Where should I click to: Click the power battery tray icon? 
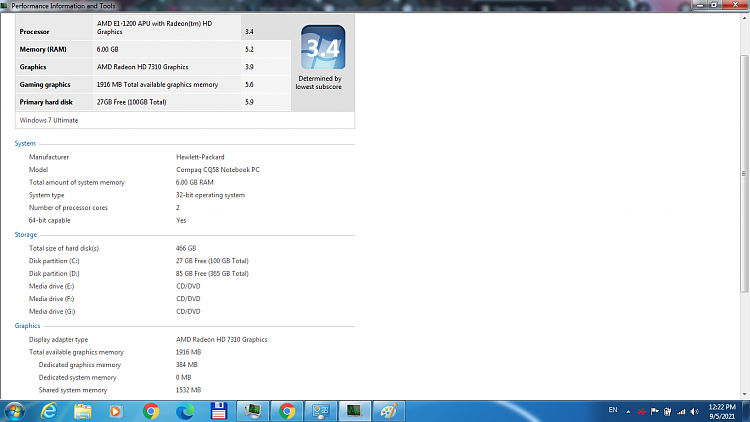pos(668,411)
